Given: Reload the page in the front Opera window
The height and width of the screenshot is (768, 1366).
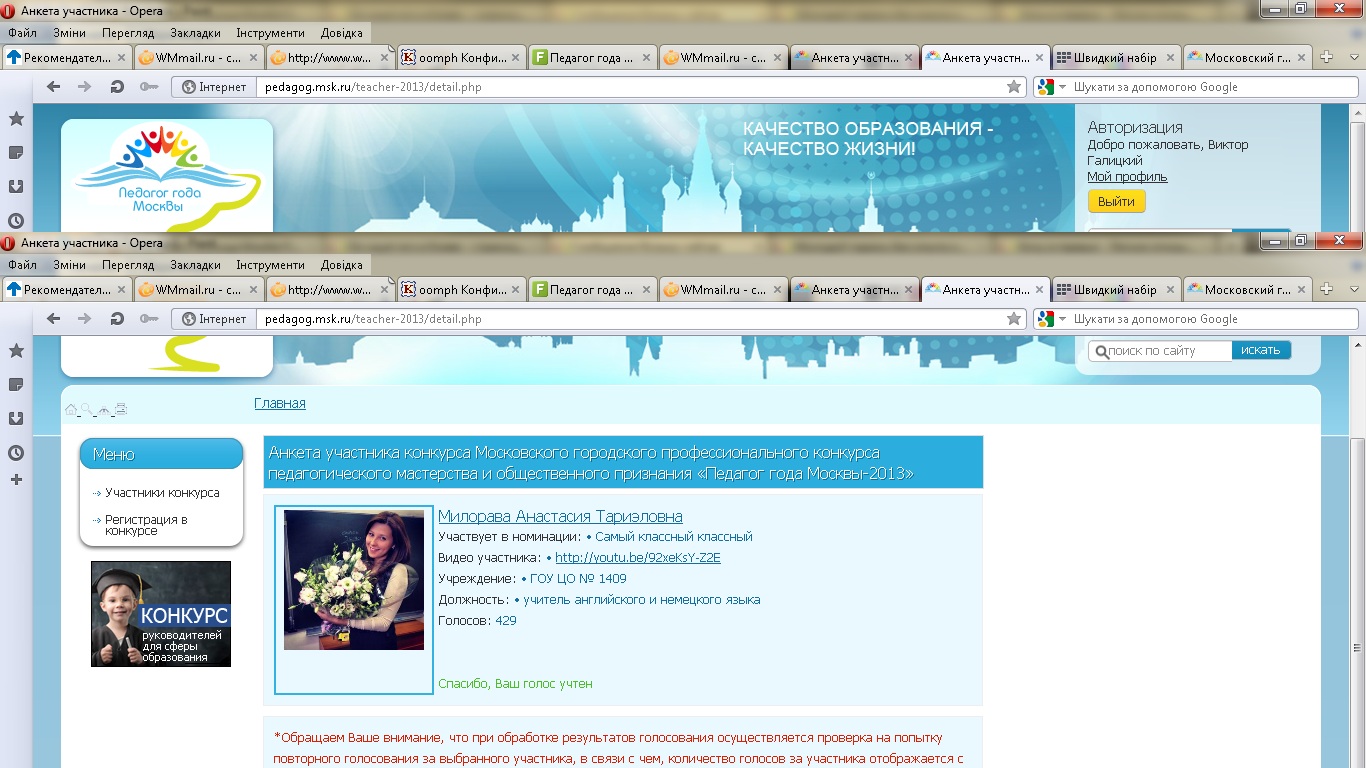Looking at the screenshot, I should [x=117, y=319].
